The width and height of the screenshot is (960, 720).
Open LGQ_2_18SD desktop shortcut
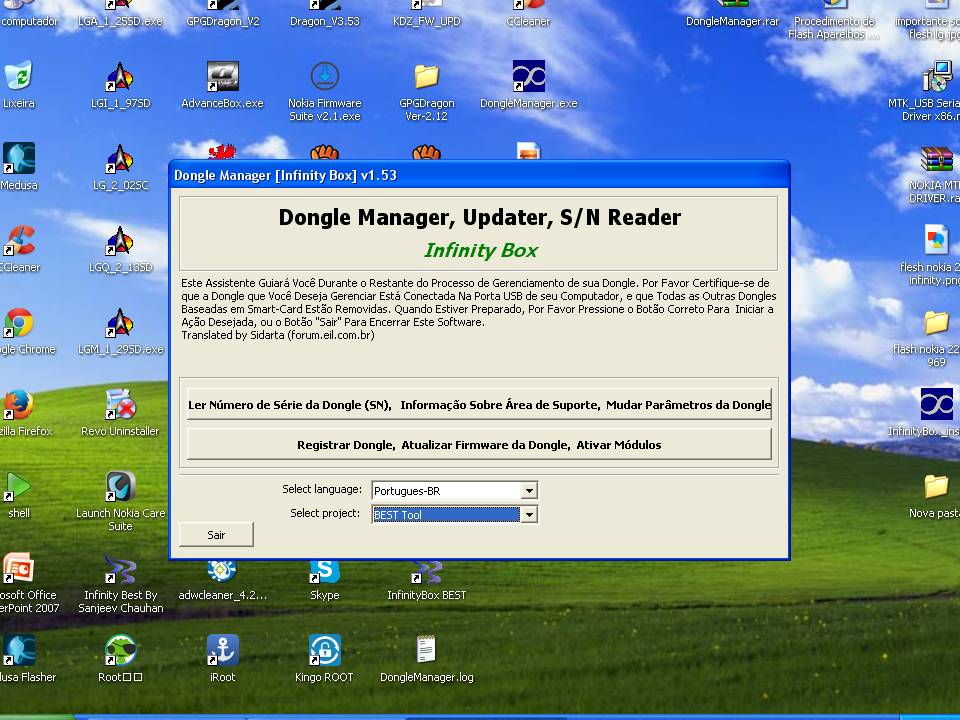(x=120, y=241)
